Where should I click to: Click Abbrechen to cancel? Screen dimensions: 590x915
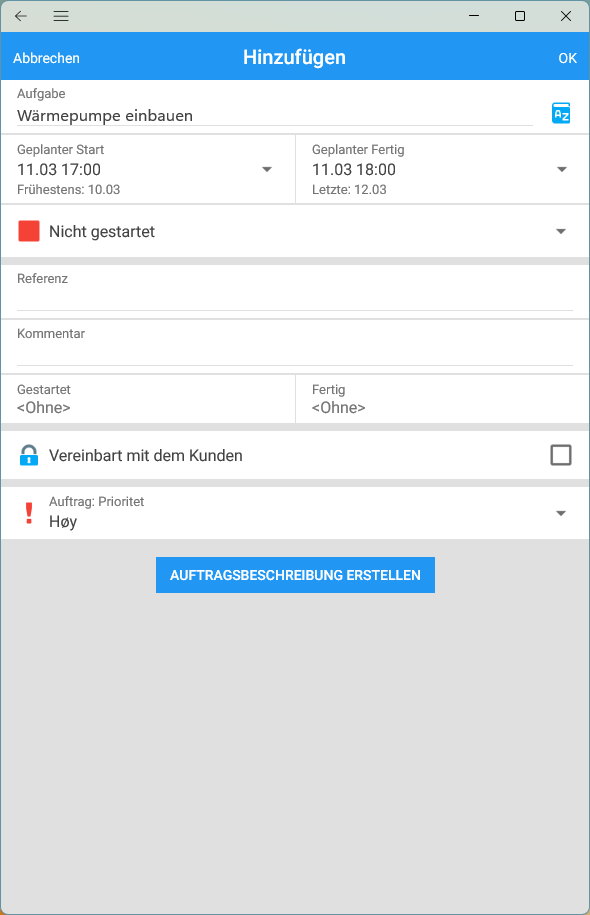47,58
